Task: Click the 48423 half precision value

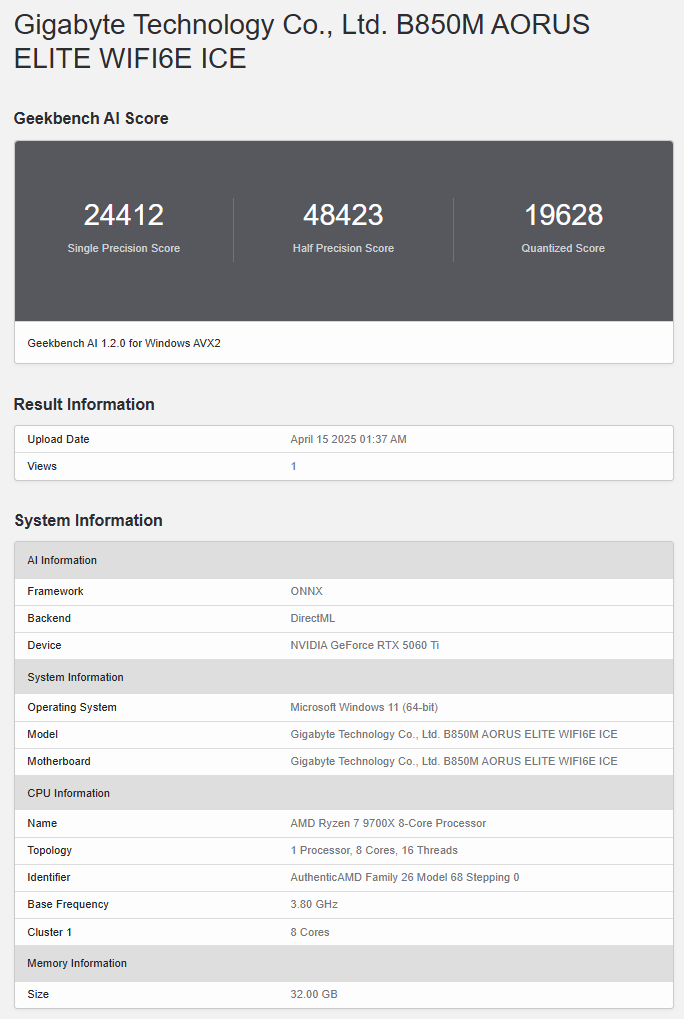Action: point(343,215)
